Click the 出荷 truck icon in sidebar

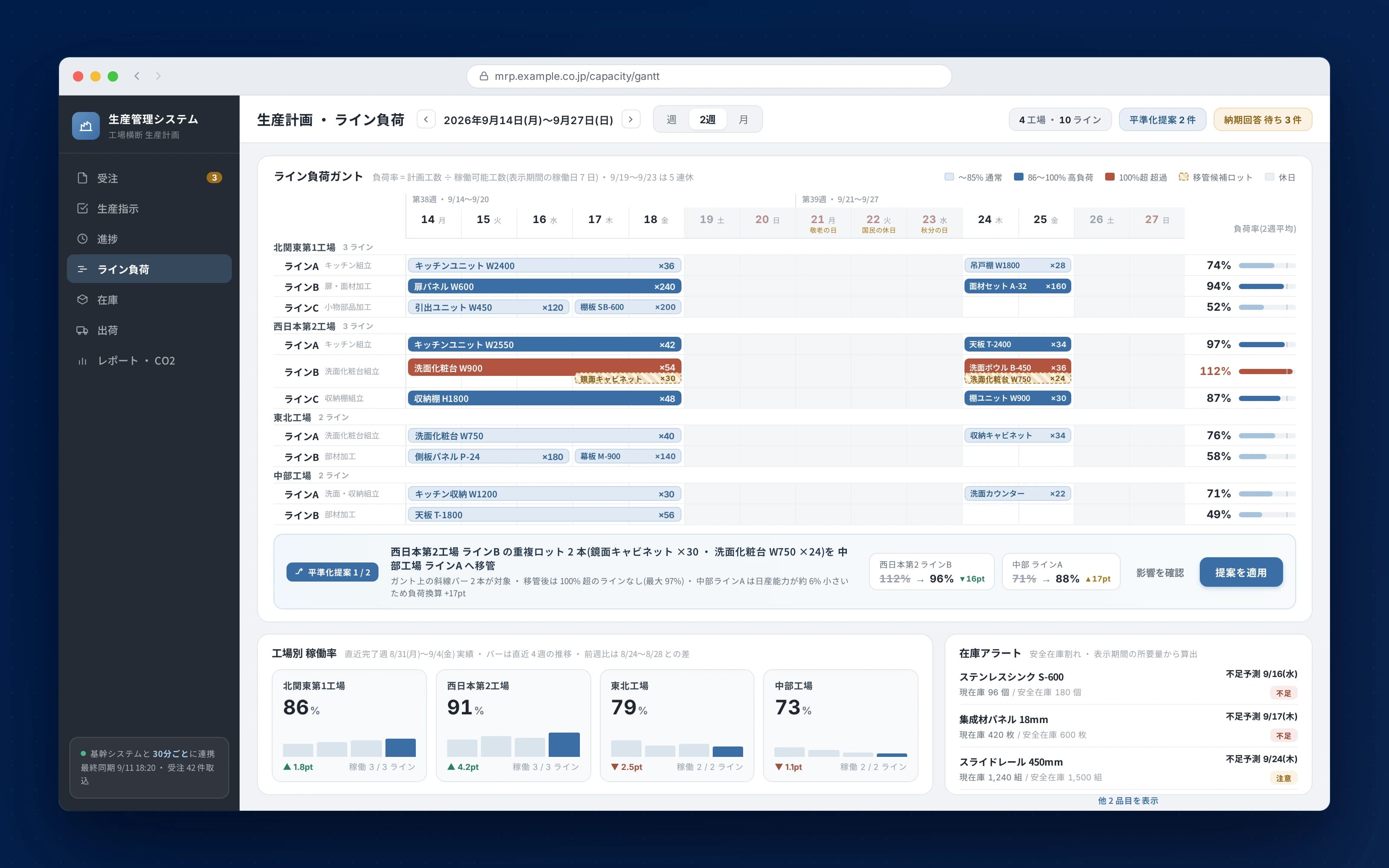pyautogui.click(x=82, y=330)
